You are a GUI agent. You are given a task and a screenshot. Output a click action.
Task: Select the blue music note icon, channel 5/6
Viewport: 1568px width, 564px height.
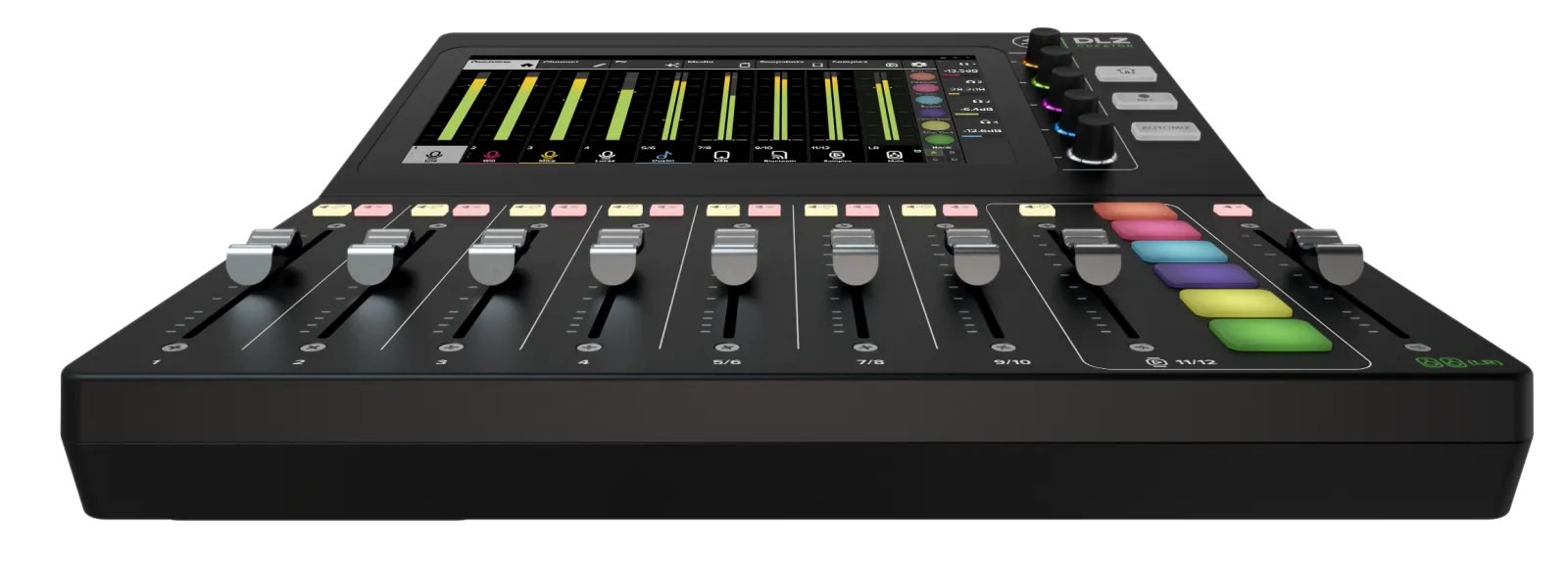point(663,155)
